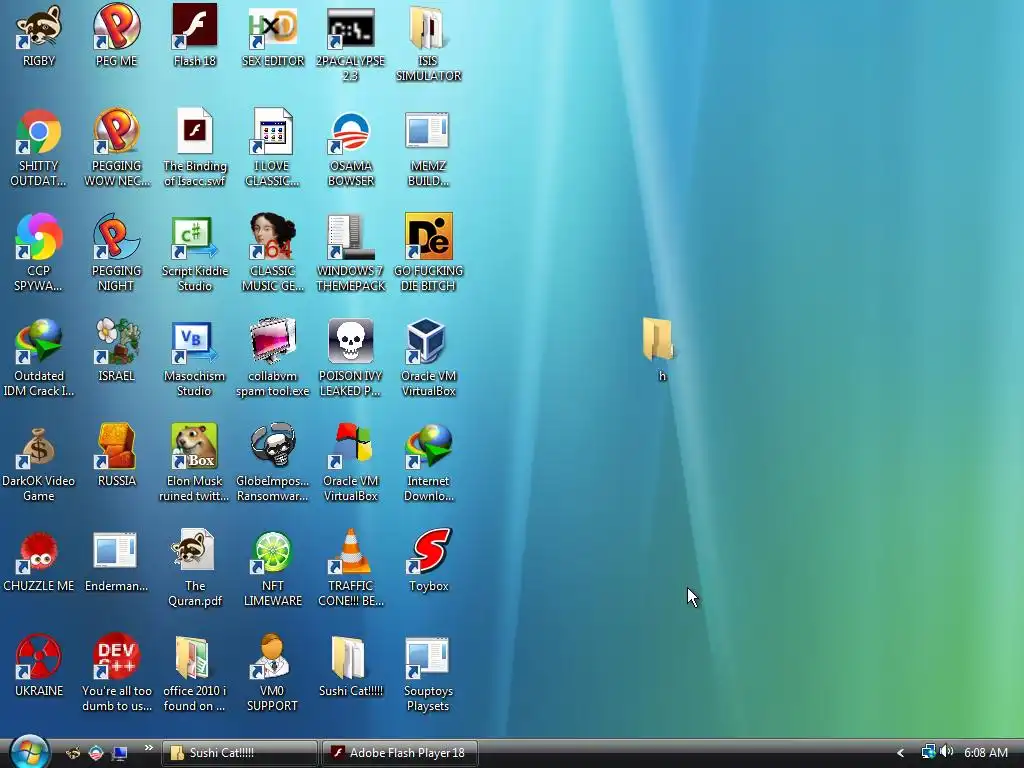Expand the quick launch overflow chevron
1024x768 pixels.
pyautogui.click(x=148, y=748)
